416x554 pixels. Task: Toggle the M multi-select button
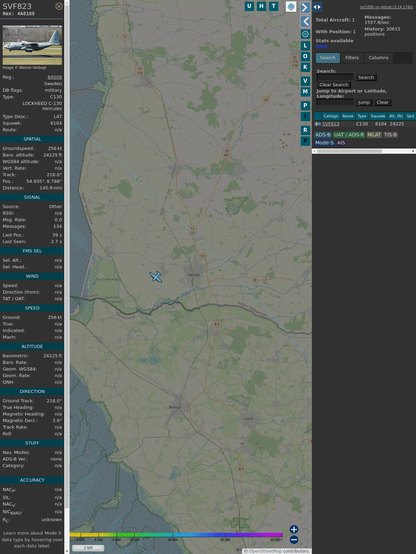pos(305,92)
